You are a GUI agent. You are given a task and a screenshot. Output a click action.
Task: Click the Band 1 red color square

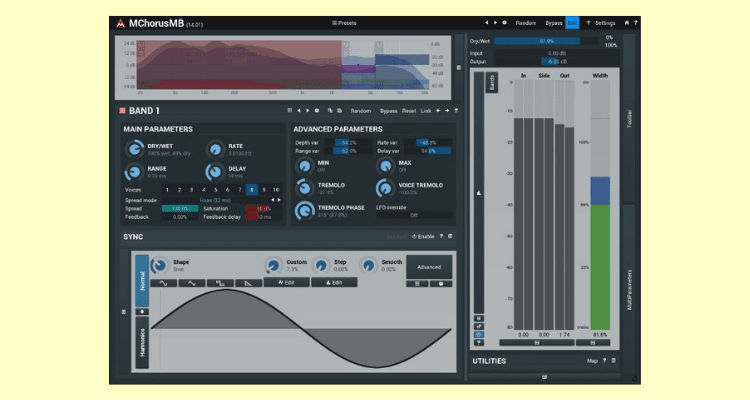(x=122, y=111)
